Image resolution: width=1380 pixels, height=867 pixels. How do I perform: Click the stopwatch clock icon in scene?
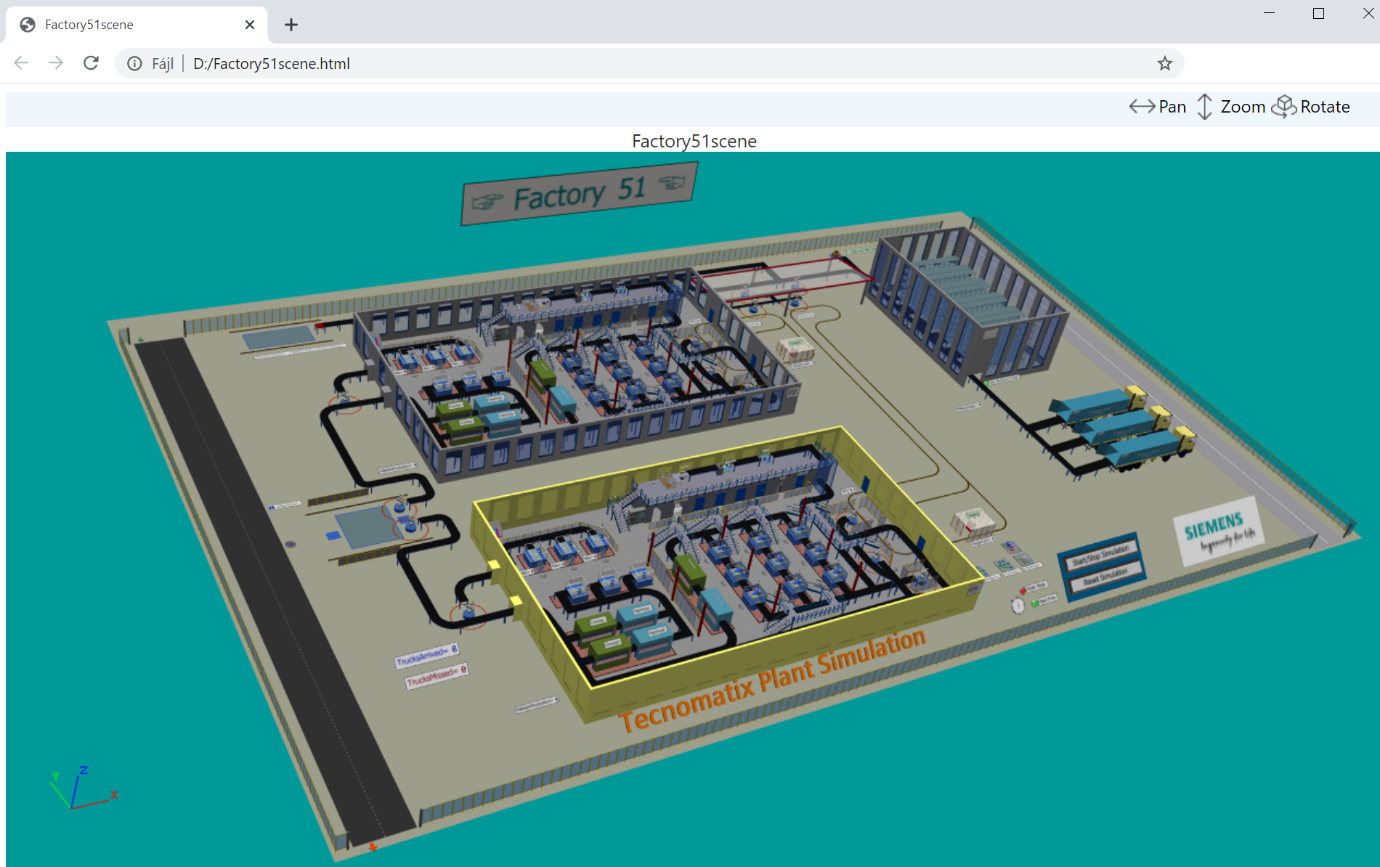[x=1018, y=604]
